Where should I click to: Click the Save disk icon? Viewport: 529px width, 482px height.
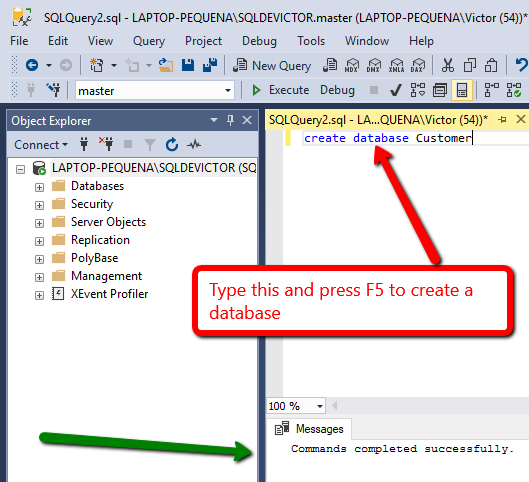click(x=188, y=65)
